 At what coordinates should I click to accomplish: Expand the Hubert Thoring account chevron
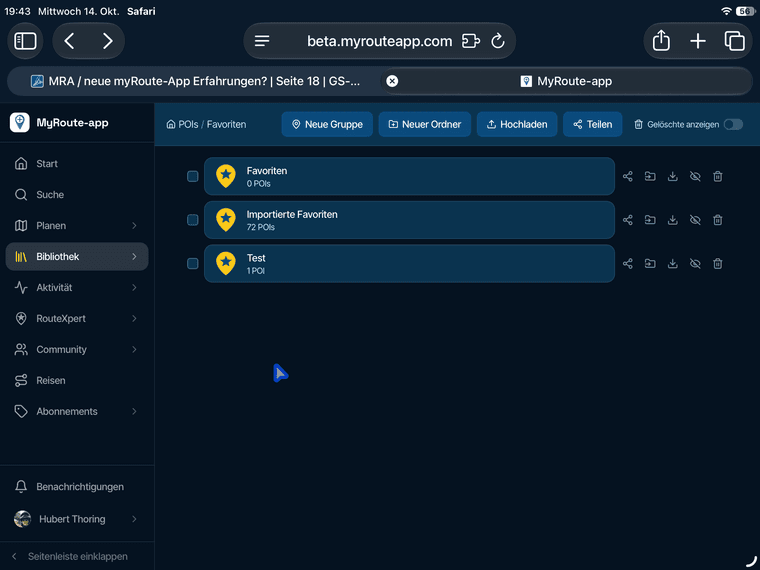(134, 519)
